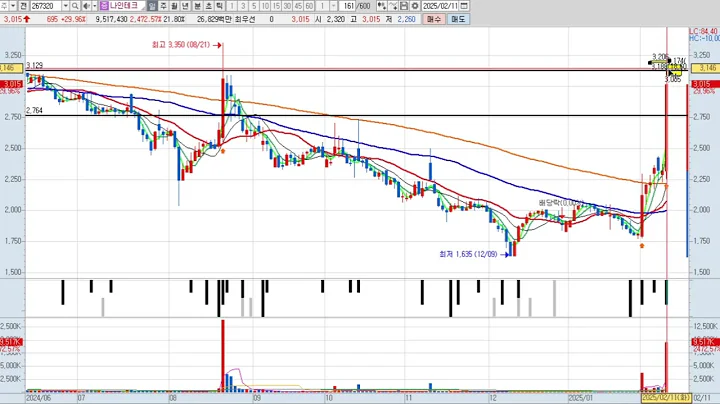The height and width of the screenshot is (404, 720).
Task: Choose the 60 interval button
Action: tap(309, 6)
